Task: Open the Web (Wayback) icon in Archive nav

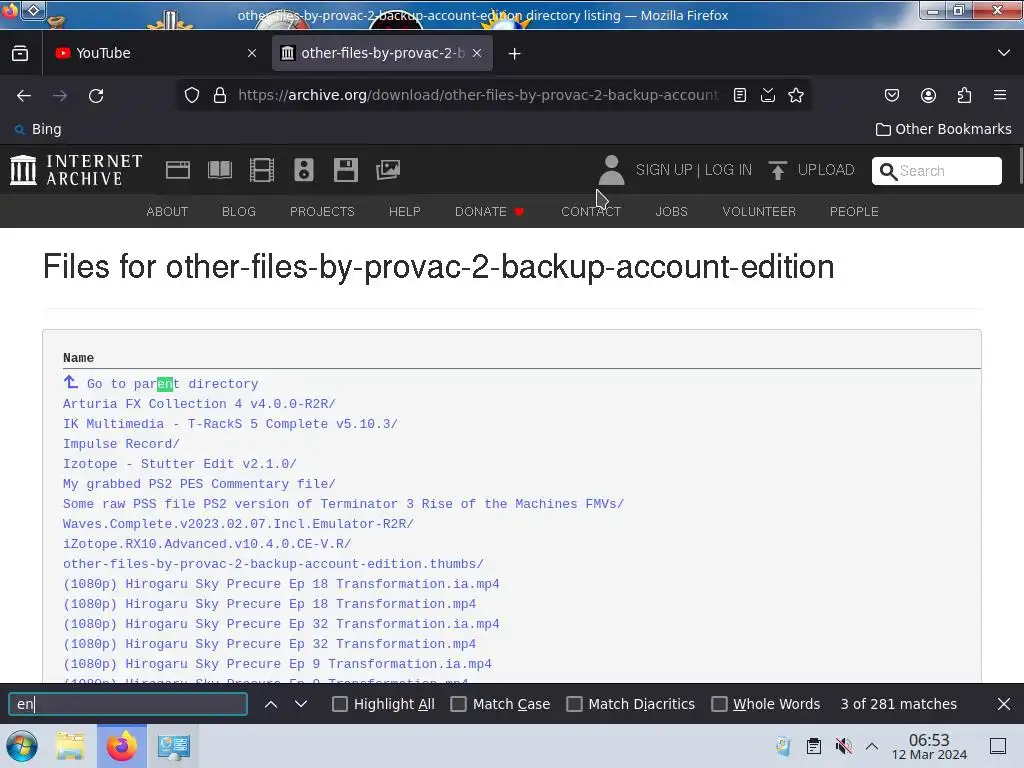Action: click(x=178, y=170)
